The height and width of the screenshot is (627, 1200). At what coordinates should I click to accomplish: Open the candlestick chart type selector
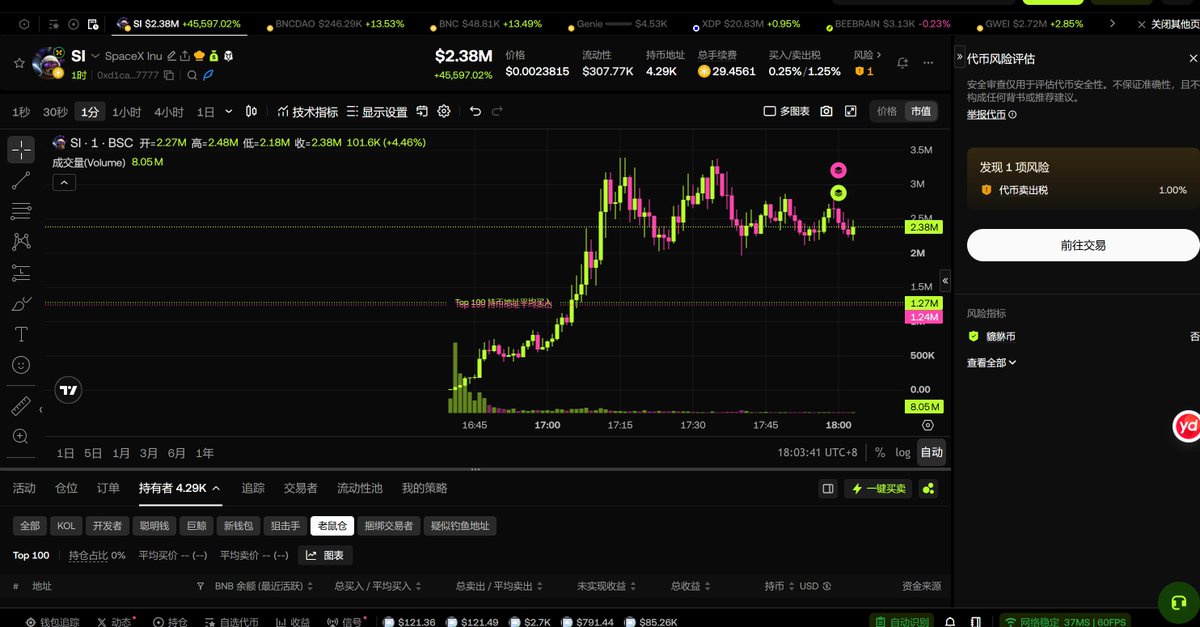coord(251,111)
